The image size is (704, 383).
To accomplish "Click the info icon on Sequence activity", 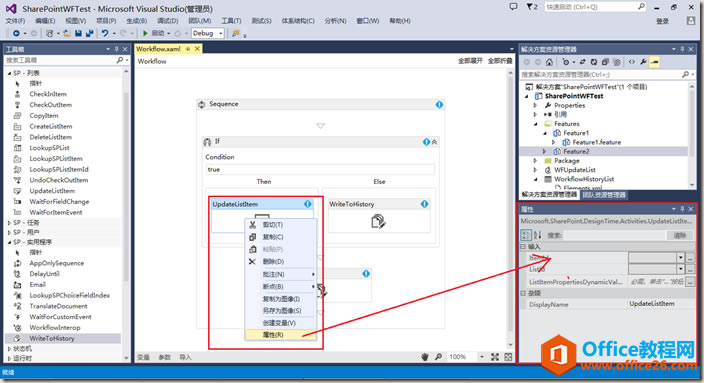I will (439, 104).
